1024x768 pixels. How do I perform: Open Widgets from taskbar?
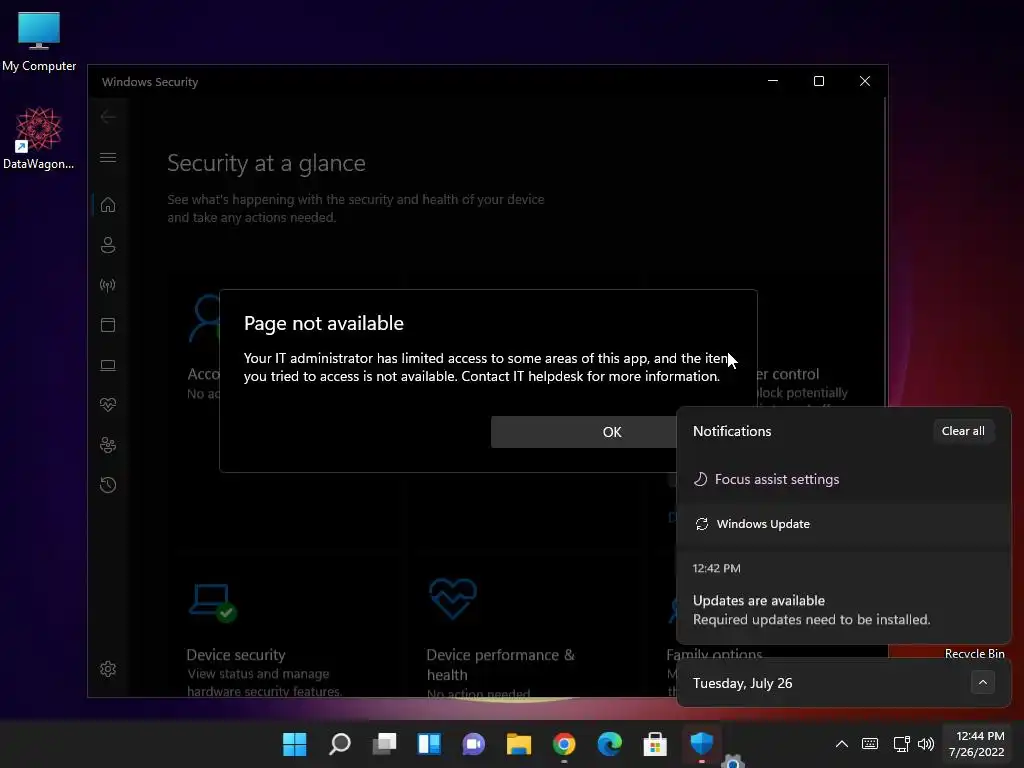tap(429, 743)
